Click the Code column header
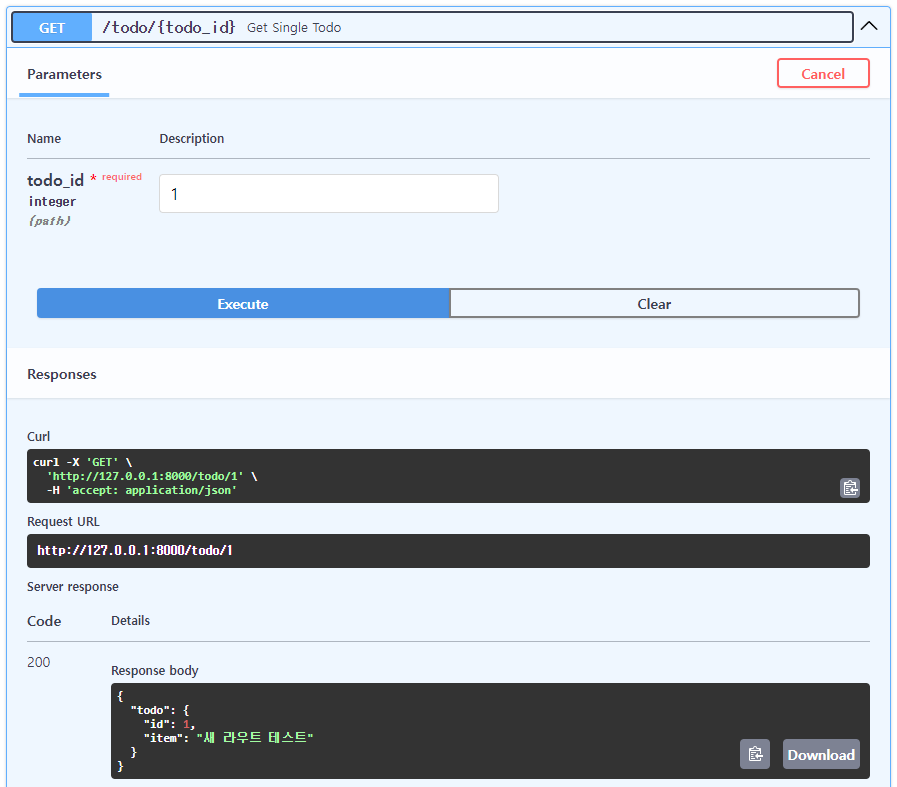Image resolution: width=897 pixels, height=787 pixels. [x=44, y=621]
